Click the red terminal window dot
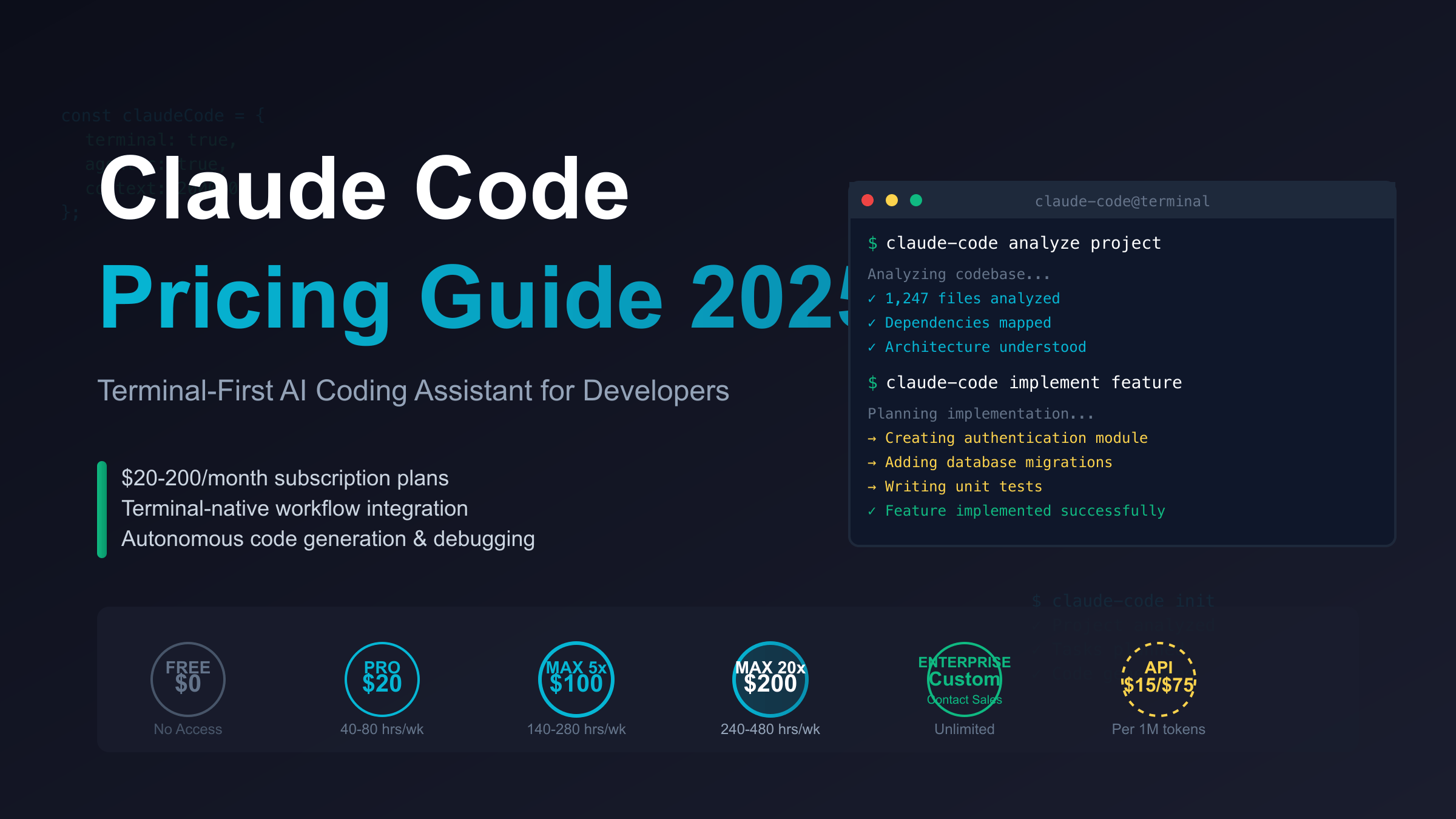 (868, 200)
